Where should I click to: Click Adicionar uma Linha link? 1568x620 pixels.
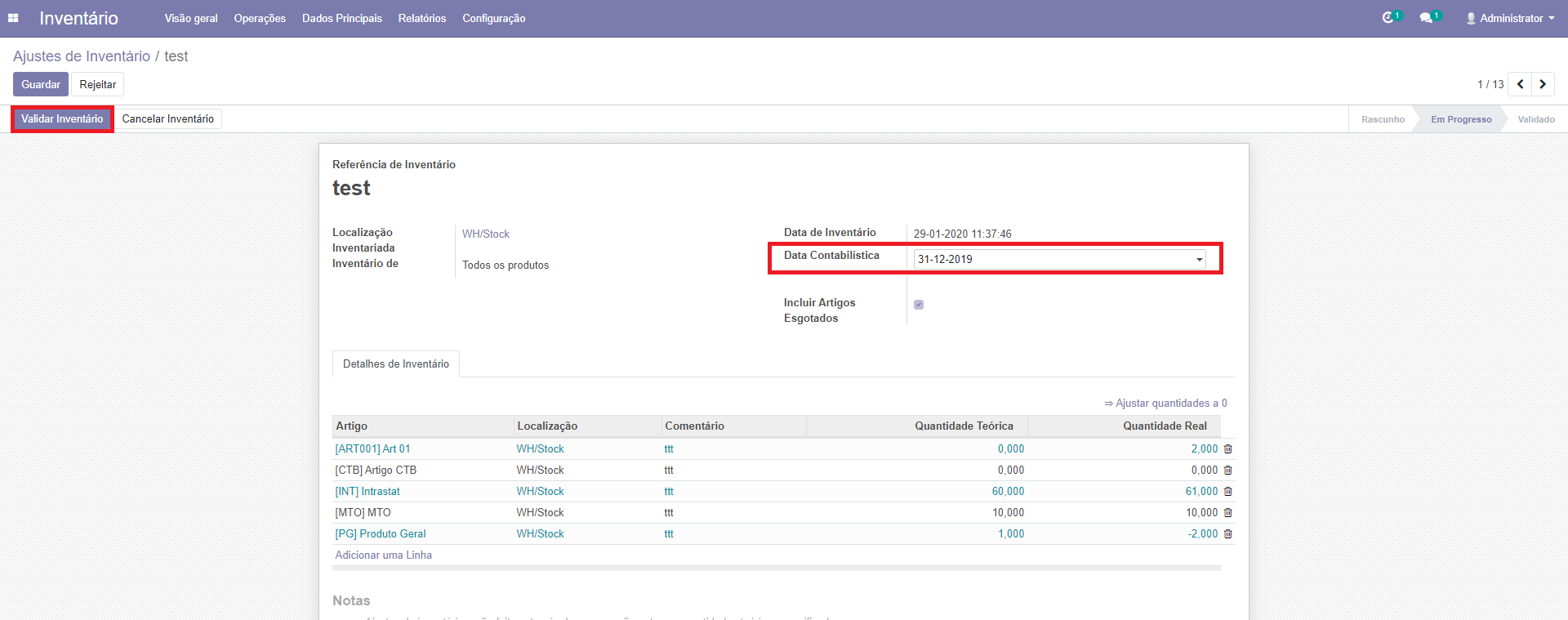click(383, 555)
